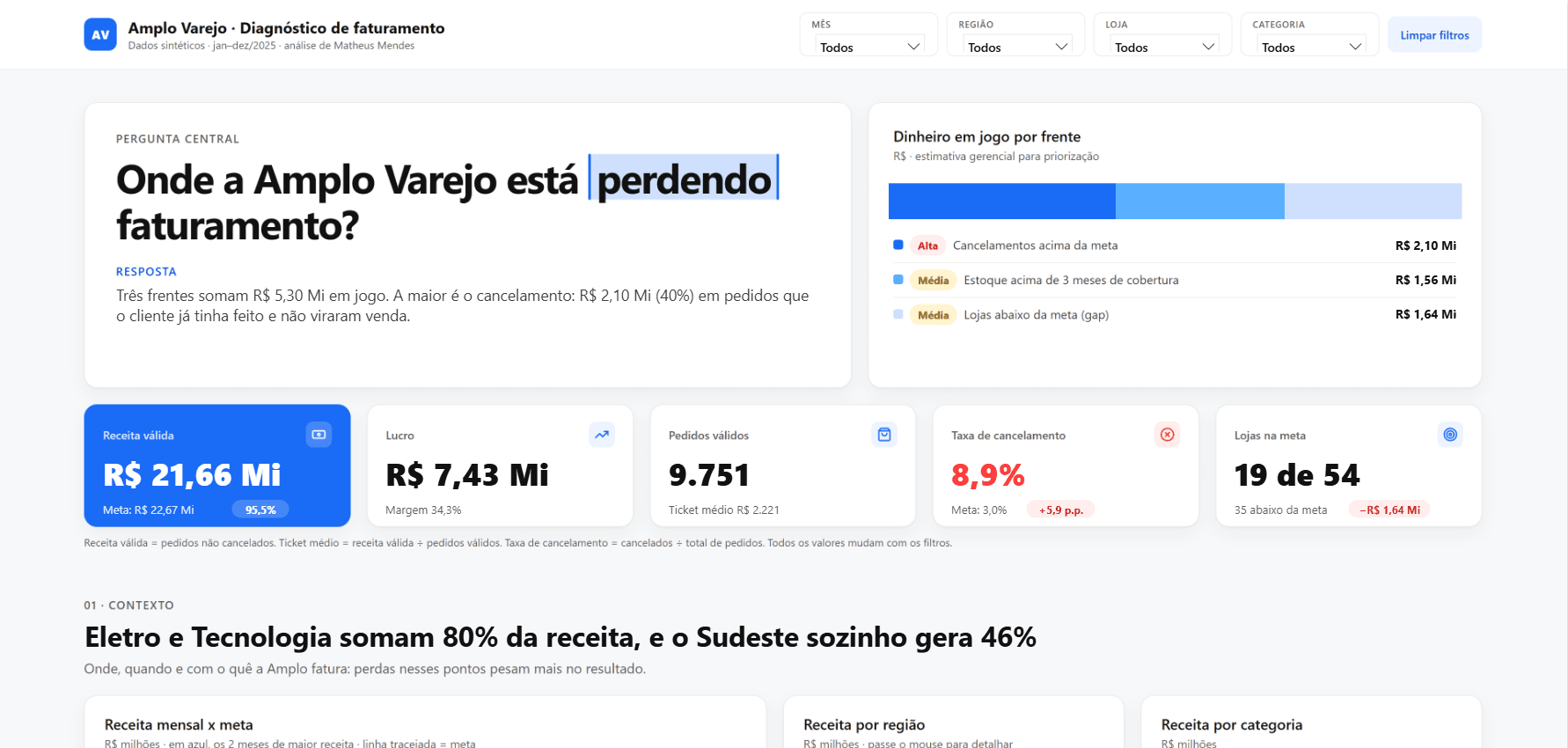Click the Lucro trend-up icon
1568x748 pixels.
pos(602,435)
